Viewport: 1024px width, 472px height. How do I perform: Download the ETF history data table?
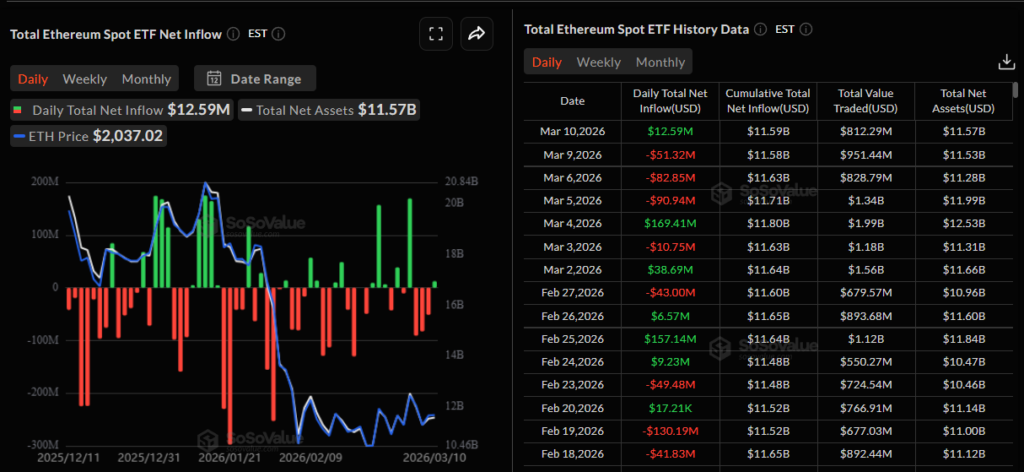[x=1006, y=62]
